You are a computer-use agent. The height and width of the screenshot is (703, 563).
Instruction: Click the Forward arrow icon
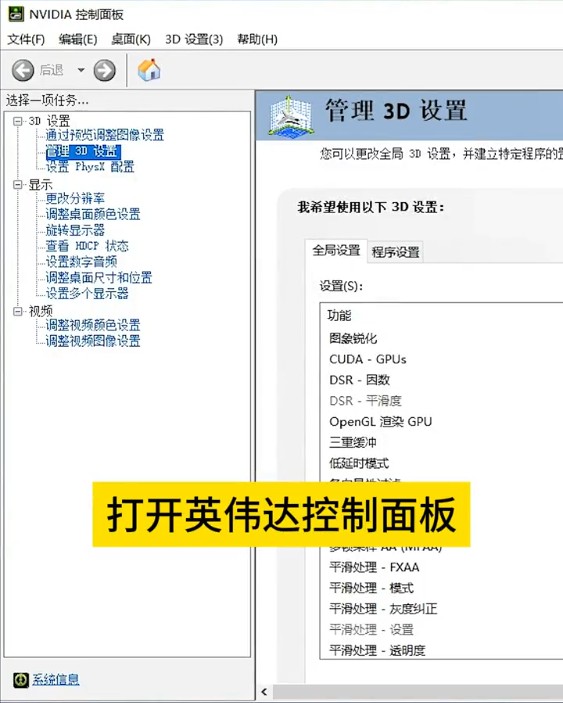pos(104,70)
